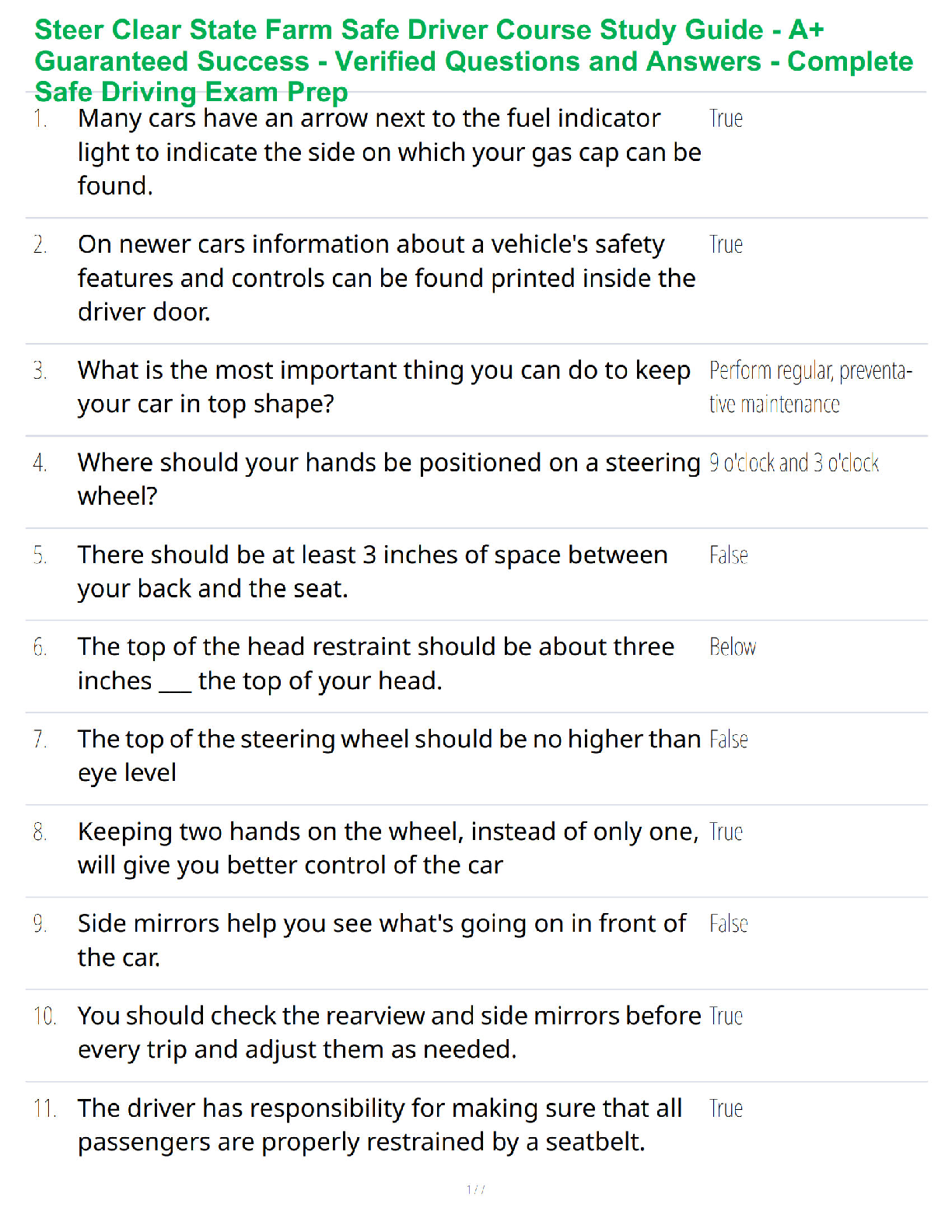Click the green study guide title heading
The width and height of the screenshot is (952, 1232).
coord(473,61)
